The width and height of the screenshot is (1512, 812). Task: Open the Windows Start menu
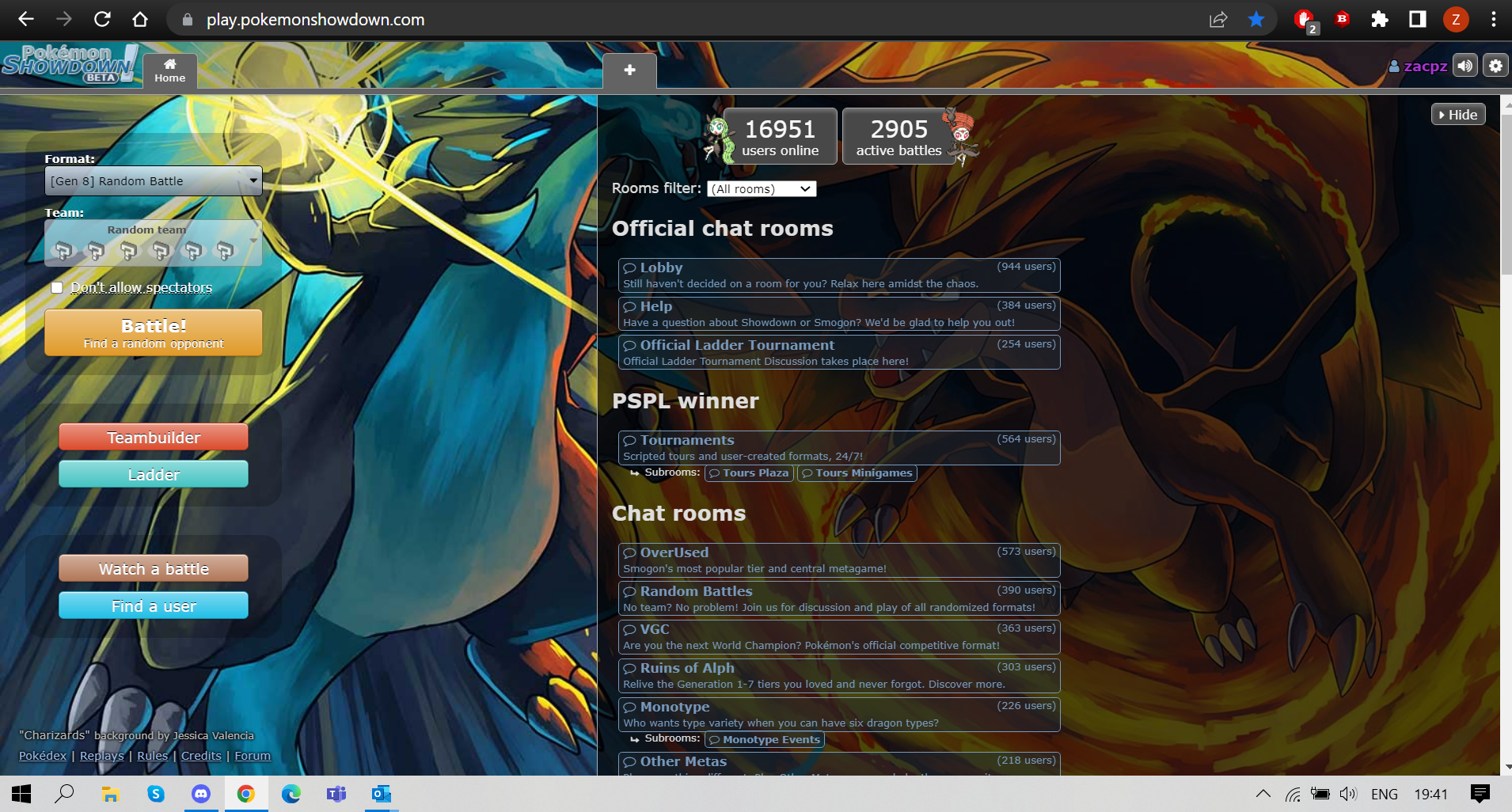(x=21, y=794)
